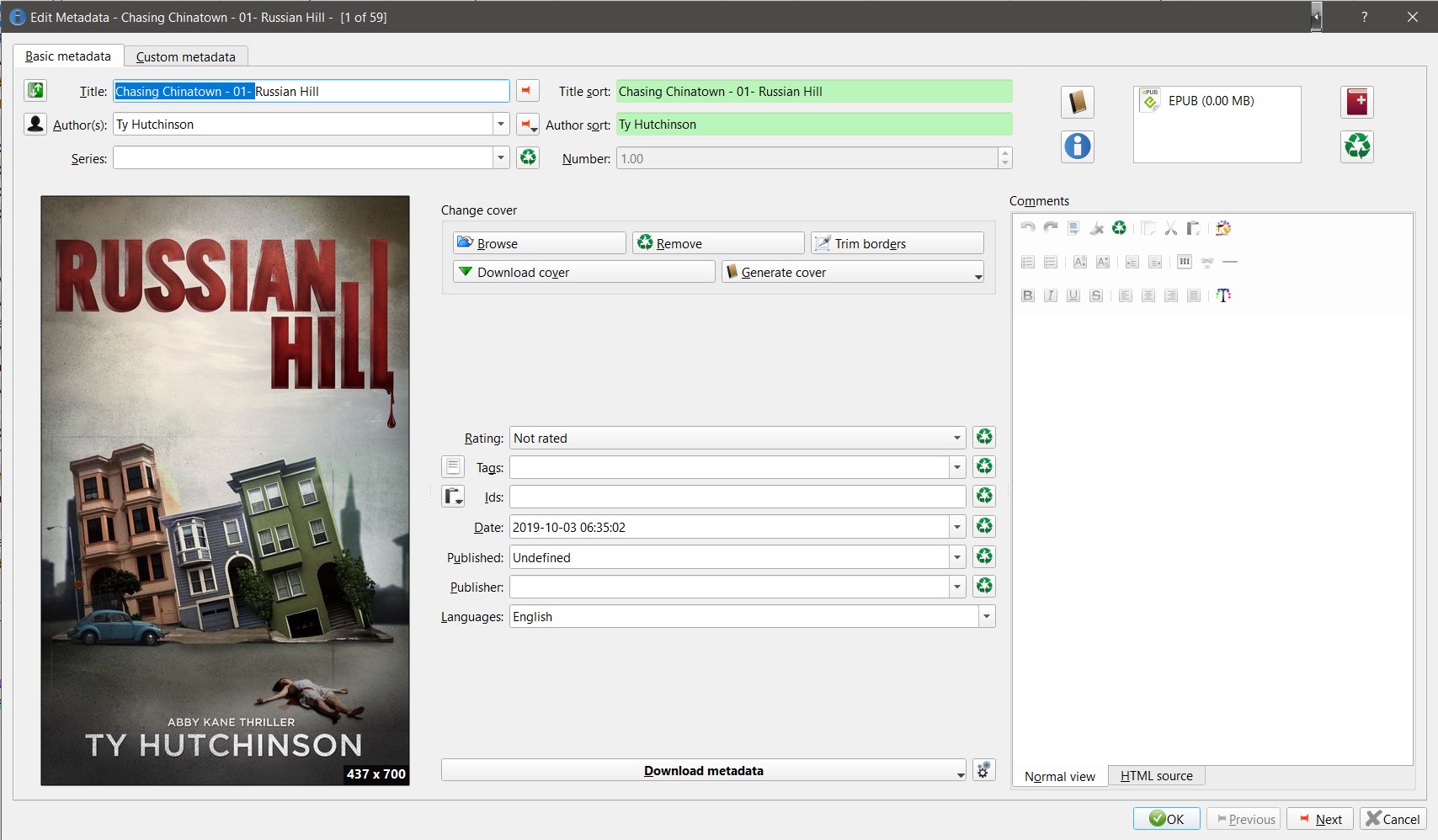Toggle underline in comments editor
Viewport: 1438px width, 840px height.
point(1073,295)
